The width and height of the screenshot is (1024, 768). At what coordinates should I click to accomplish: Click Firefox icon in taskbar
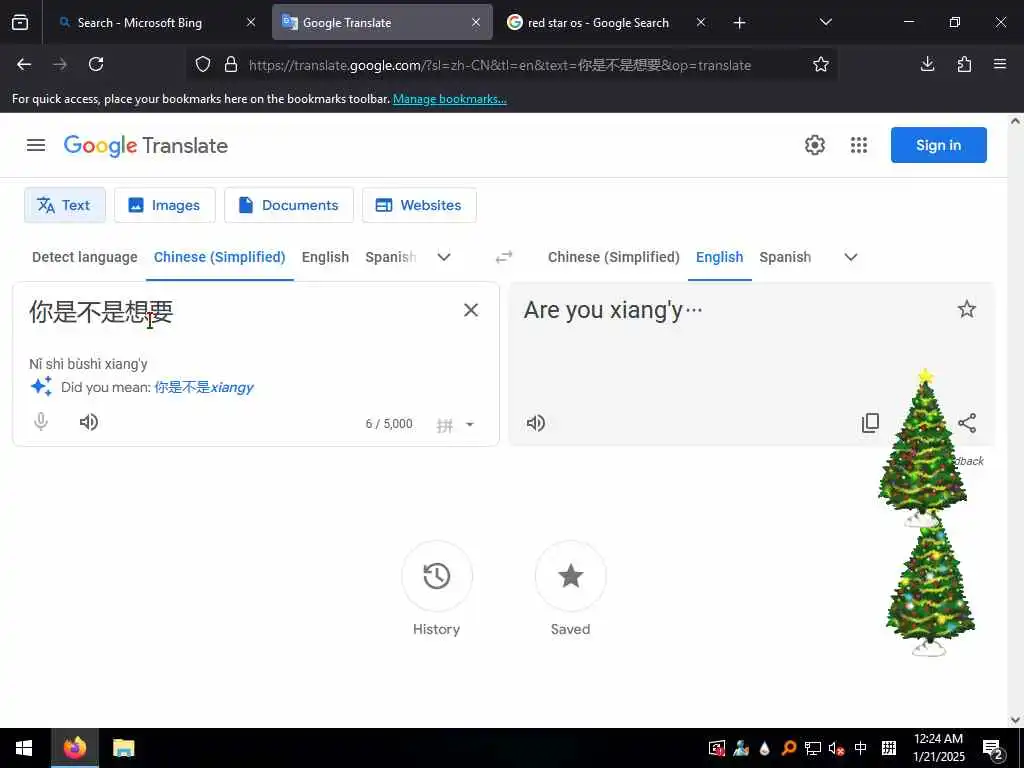point(74,748)
